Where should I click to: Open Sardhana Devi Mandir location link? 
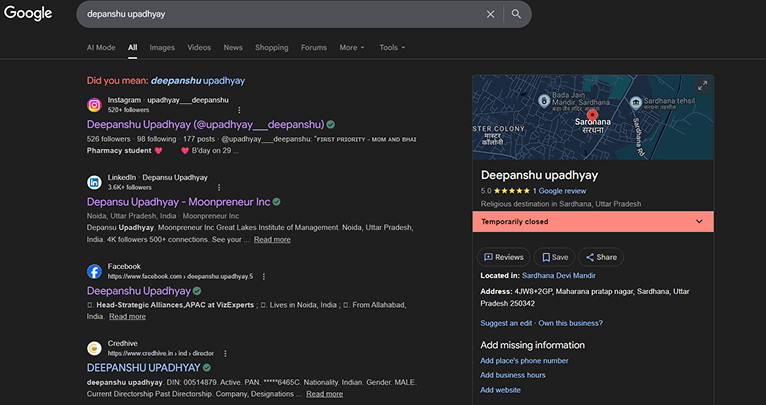[558, 274]
